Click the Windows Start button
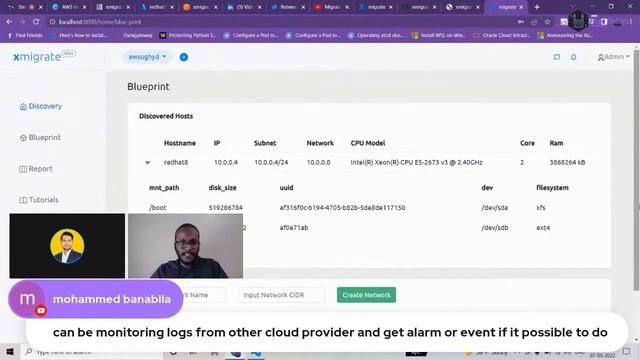The height and width of the screenshot is (360, 640). click(x=10, y=352)
